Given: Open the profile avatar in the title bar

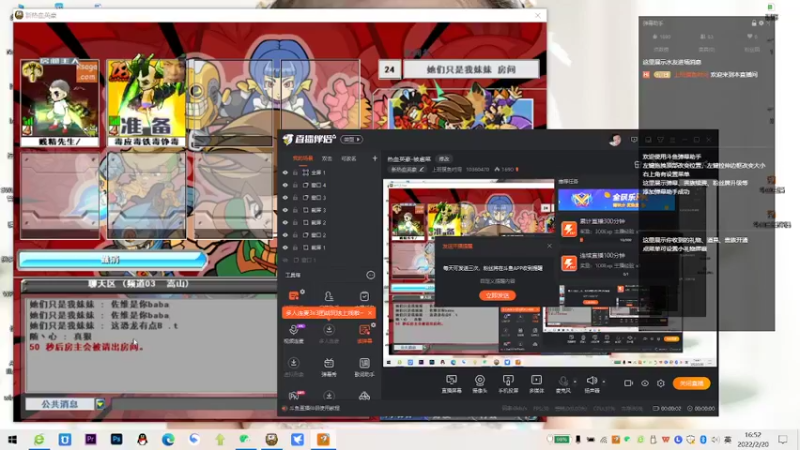Looking at the screenshot, I should [615, 140].
